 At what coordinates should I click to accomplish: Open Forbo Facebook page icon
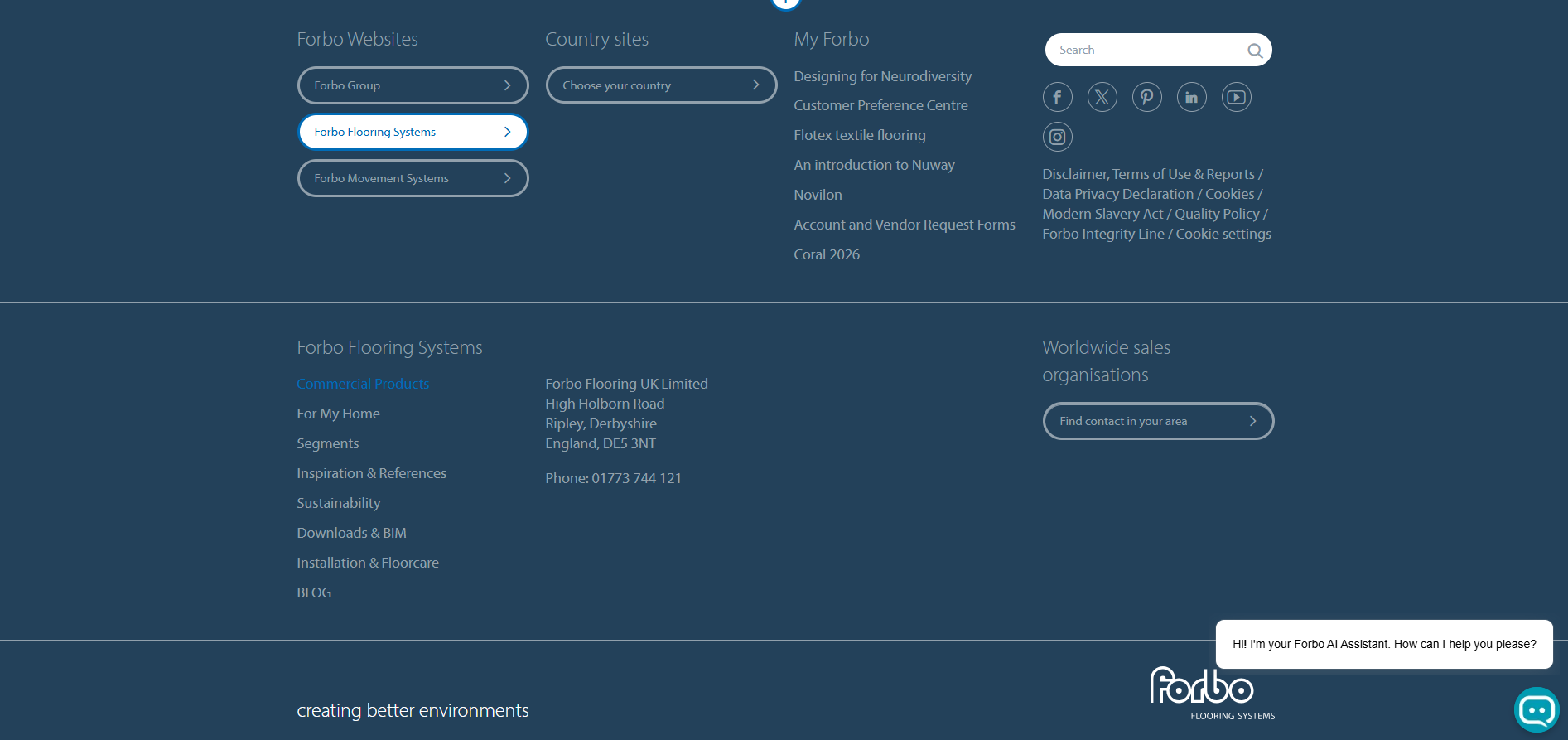click(x=1057, y=97)
